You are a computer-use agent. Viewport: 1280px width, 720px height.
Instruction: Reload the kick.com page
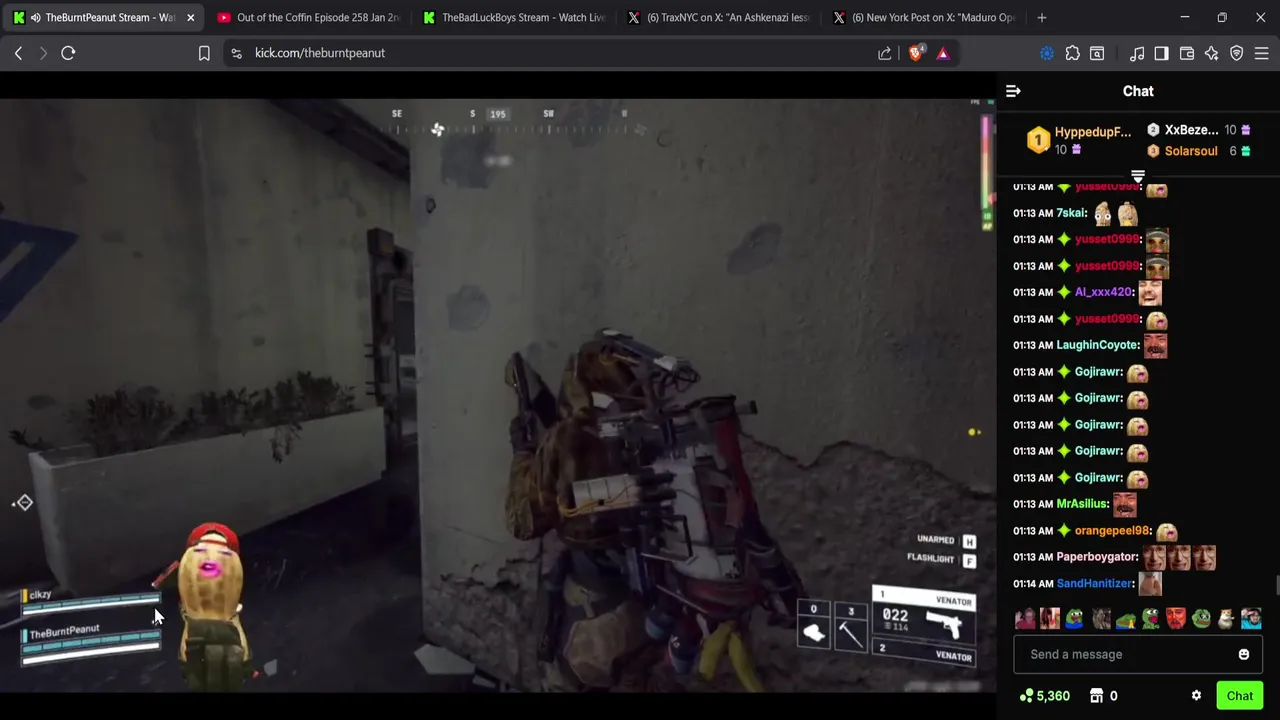pyautogui.click(x=68, y=53)
